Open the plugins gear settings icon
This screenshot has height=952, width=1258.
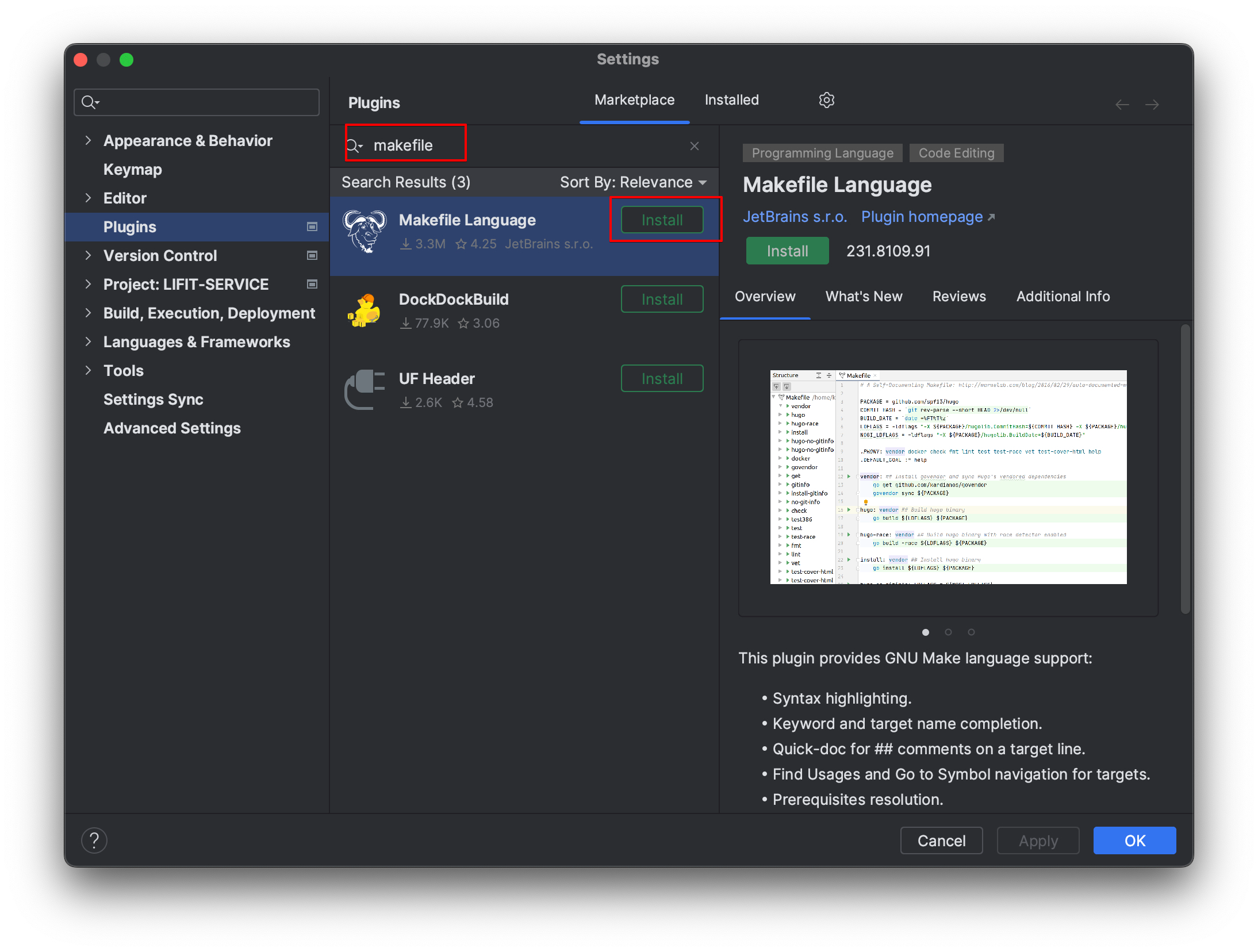(x=826, y=100)
